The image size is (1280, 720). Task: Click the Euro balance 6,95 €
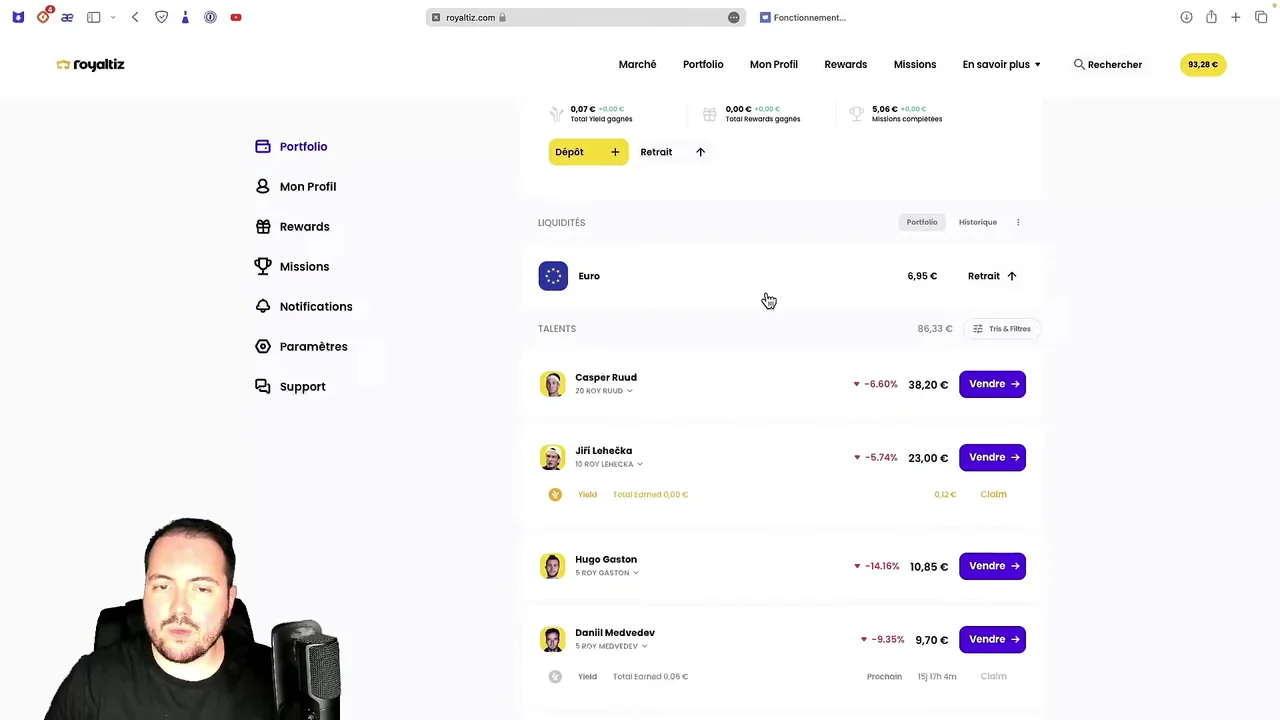click(x=922, y=276)
